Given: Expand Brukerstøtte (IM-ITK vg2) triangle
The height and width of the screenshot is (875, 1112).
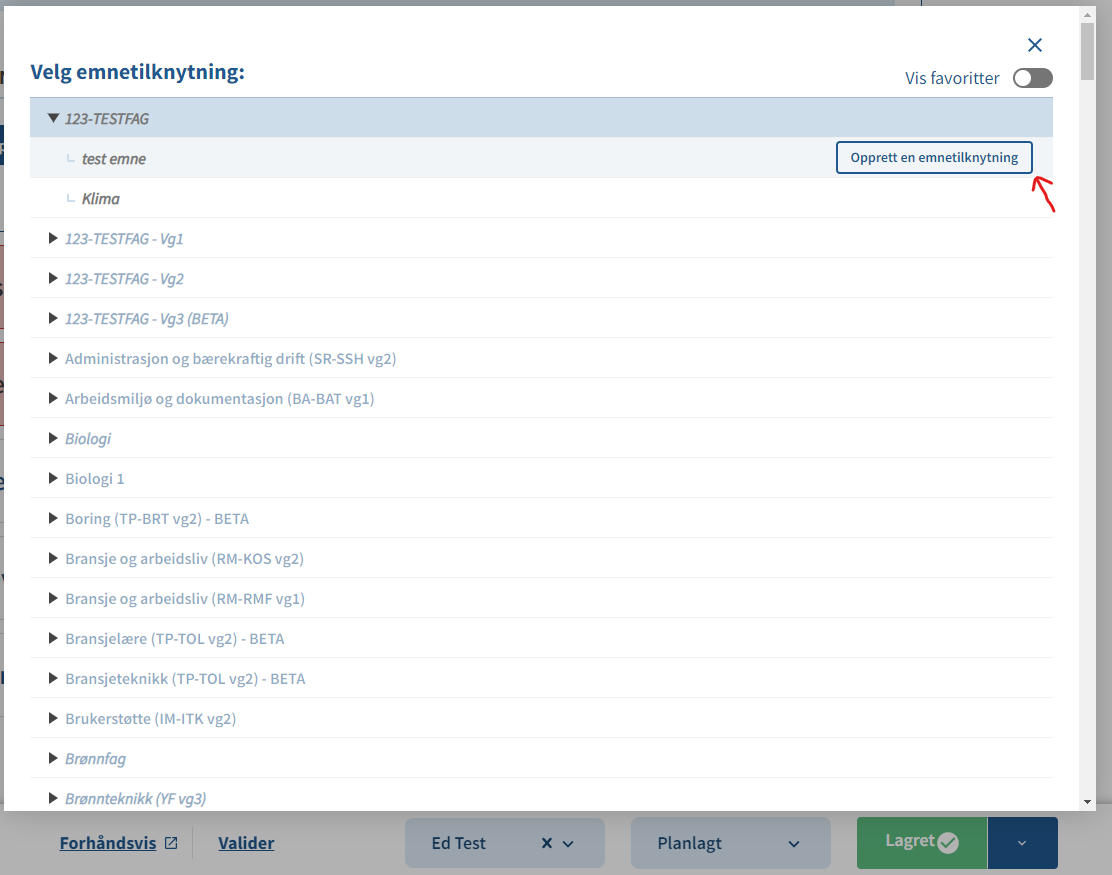Looking at the screenshot, I should [x=53, y=718].
